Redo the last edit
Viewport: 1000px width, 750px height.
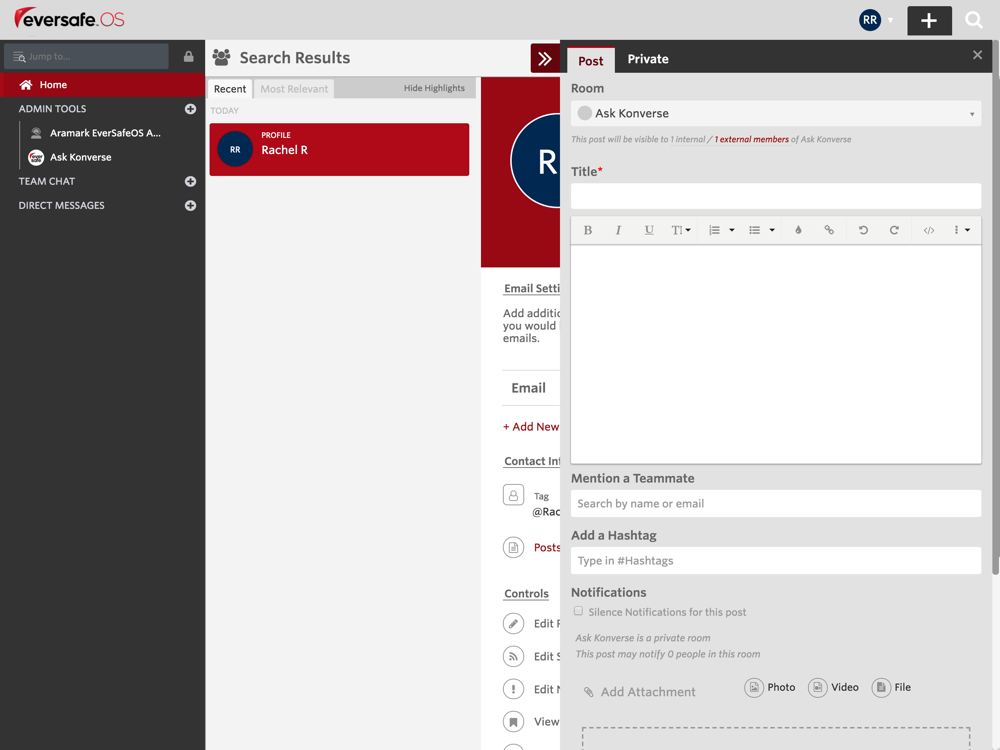(x=894, y=230)
